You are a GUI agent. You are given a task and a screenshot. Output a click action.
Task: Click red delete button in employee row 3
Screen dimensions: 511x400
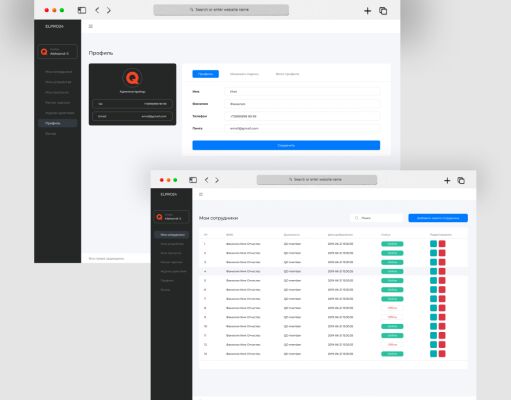pos(442,262)
